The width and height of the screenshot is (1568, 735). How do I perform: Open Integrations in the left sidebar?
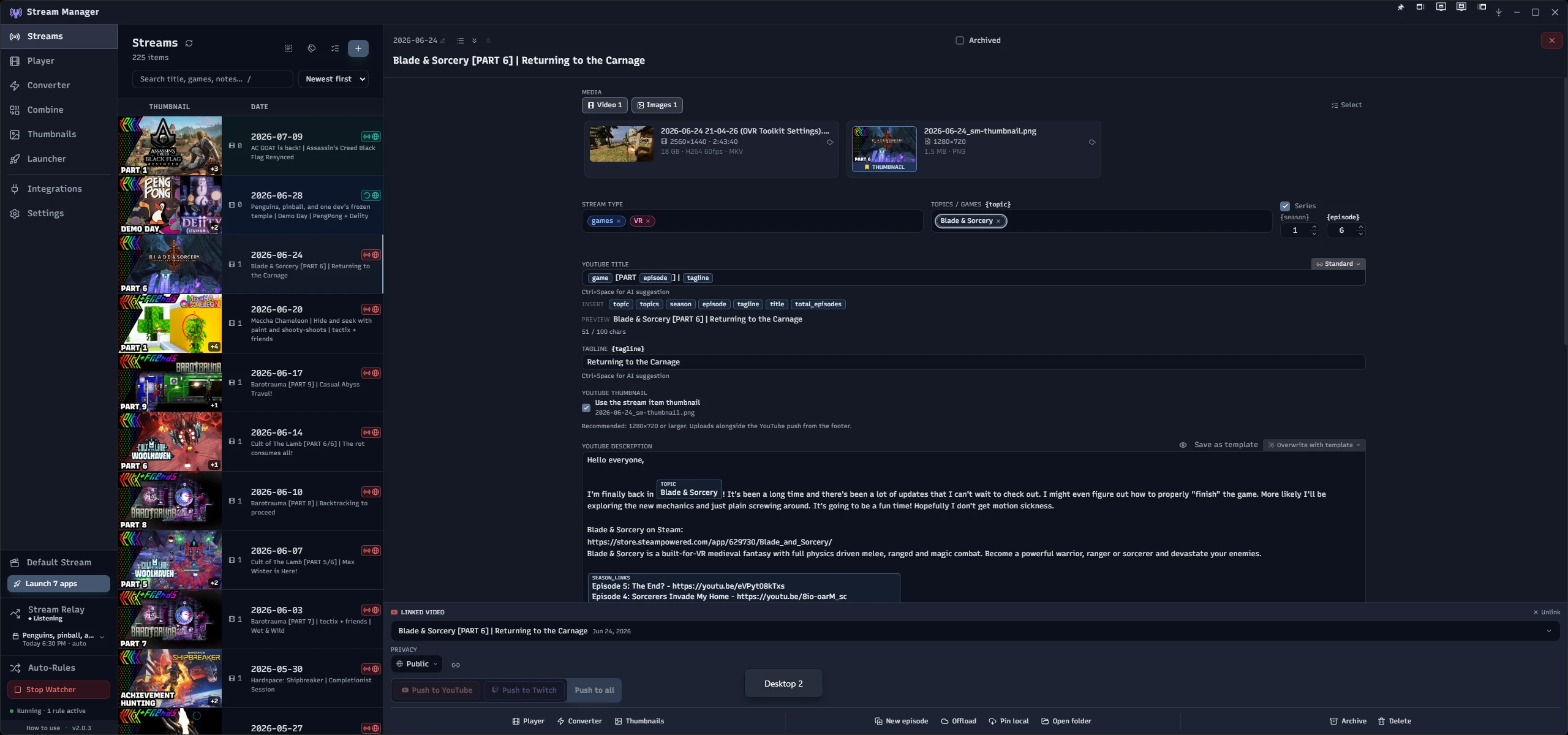pyautogui.click(x=59, y=189)
